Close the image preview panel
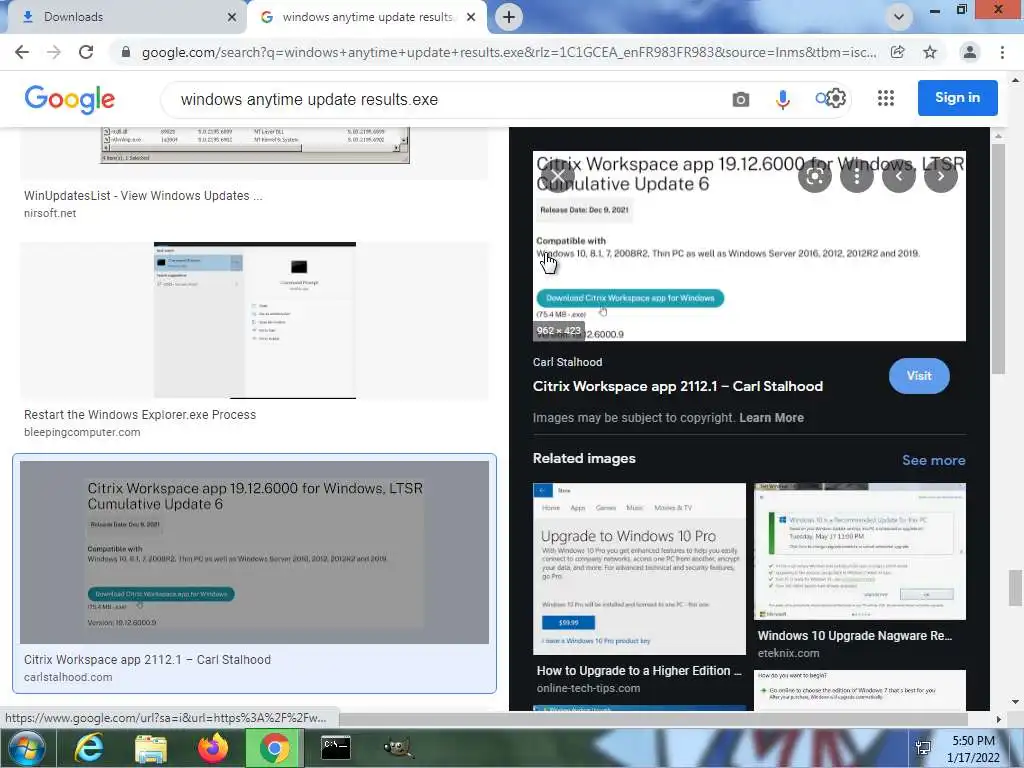Image resolution: width=1024 pixels, height=768 pixels. [x=557, y=176]
